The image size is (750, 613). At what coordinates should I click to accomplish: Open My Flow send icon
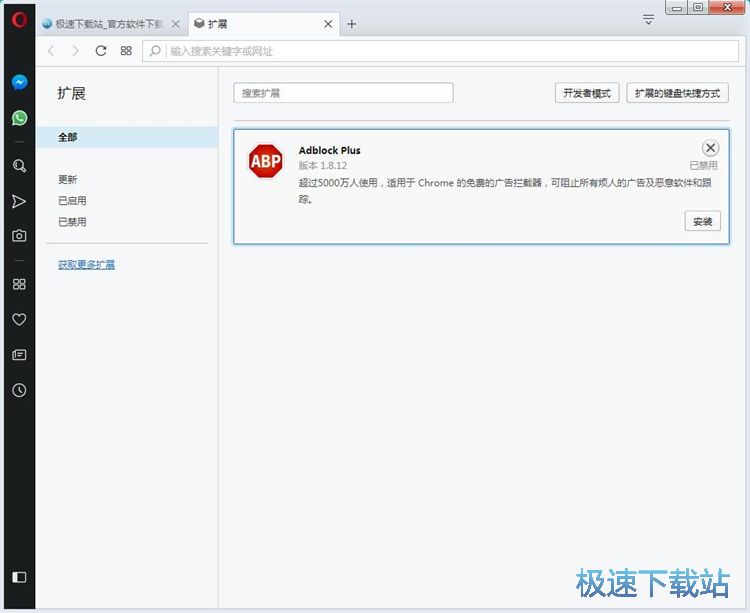tap(19, 201)
